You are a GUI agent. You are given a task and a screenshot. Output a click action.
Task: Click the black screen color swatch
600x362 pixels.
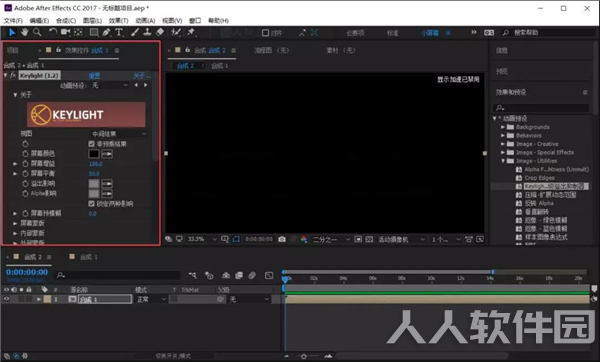click(94, 154)
